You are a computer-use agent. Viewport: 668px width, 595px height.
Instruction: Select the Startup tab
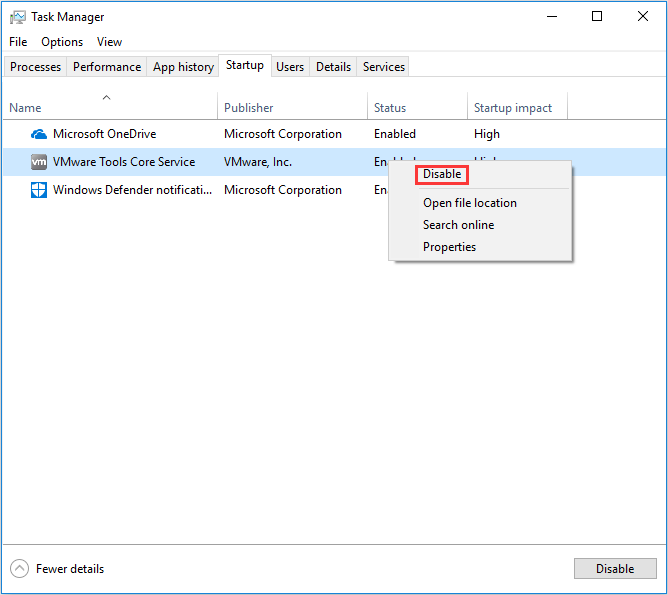245,65
